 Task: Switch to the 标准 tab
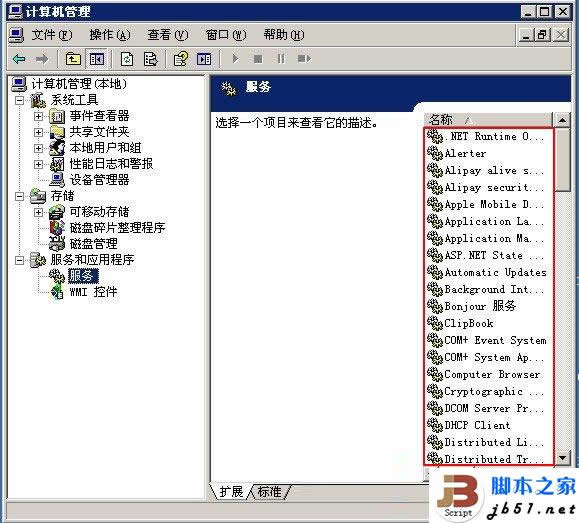tap(269, 492)
